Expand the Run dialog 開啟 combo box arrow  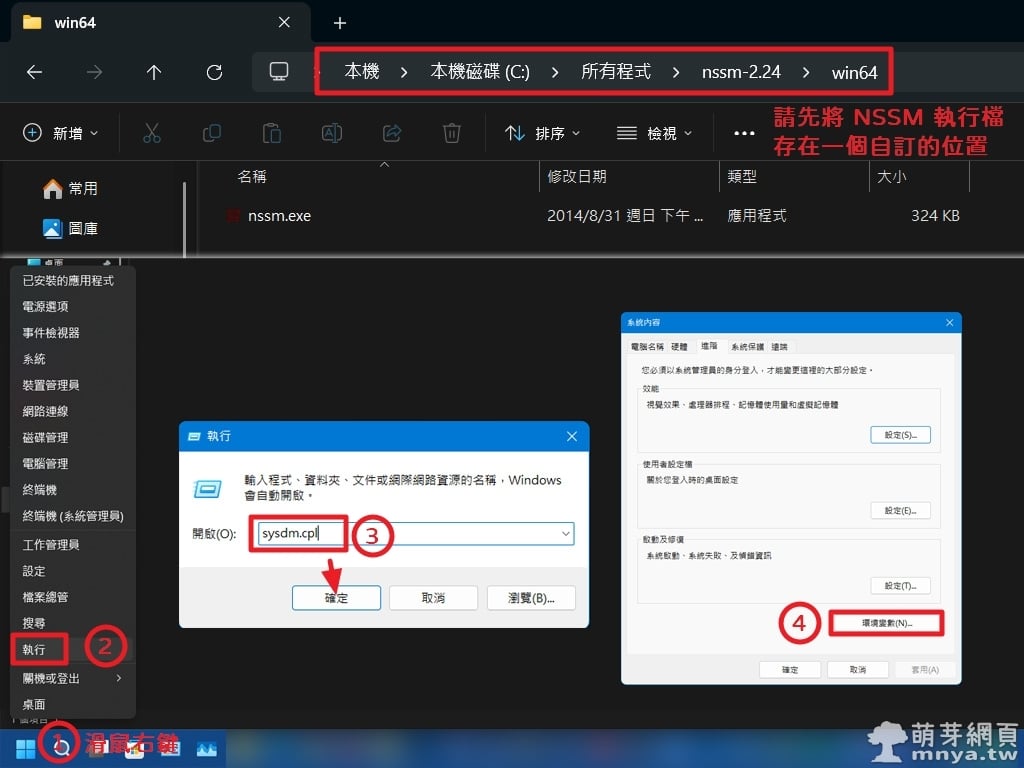[x=565, y=534]
